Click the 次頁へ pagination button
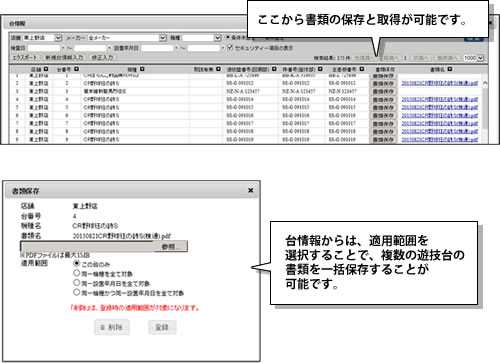The width and height of the screenshot is (500, 363). (x=420, y=58)
